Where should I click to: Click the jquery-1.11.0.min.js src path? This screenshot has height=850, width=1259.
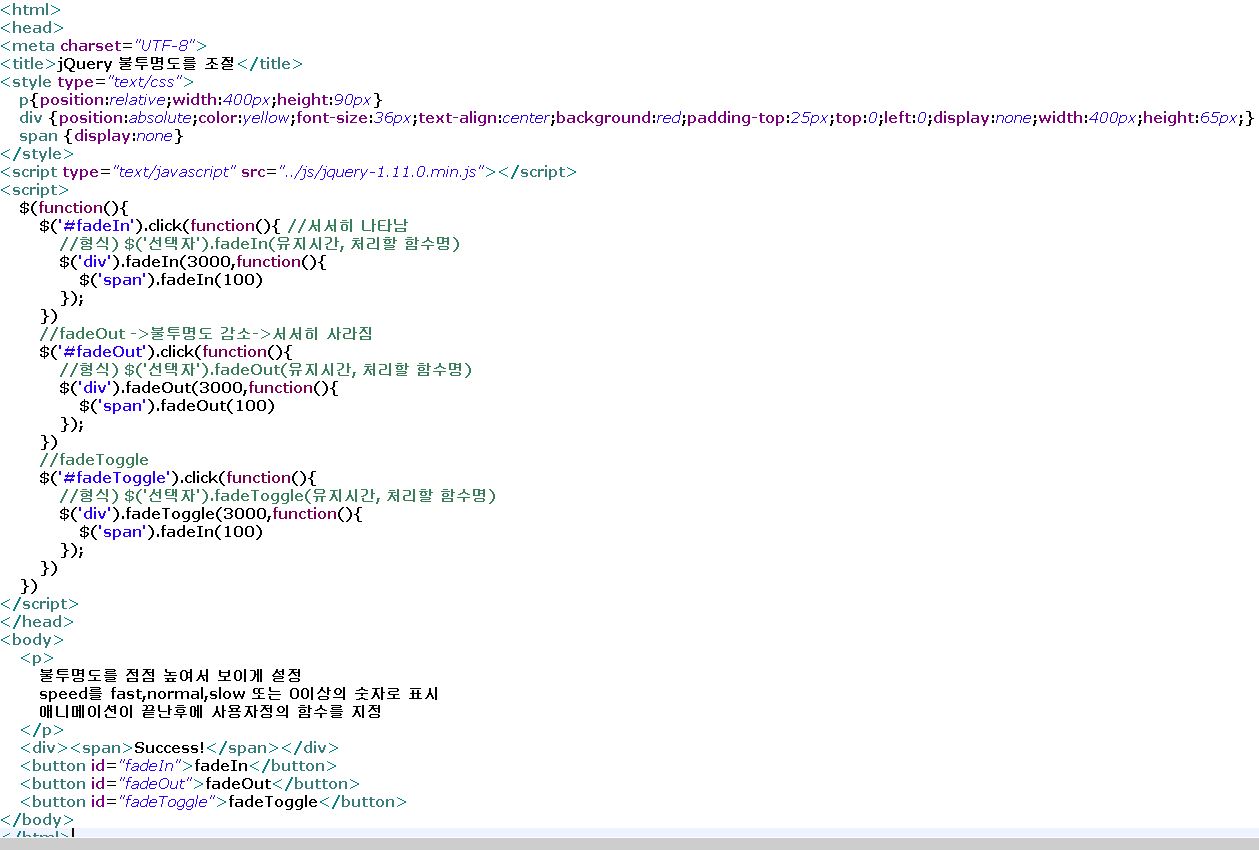380,171
